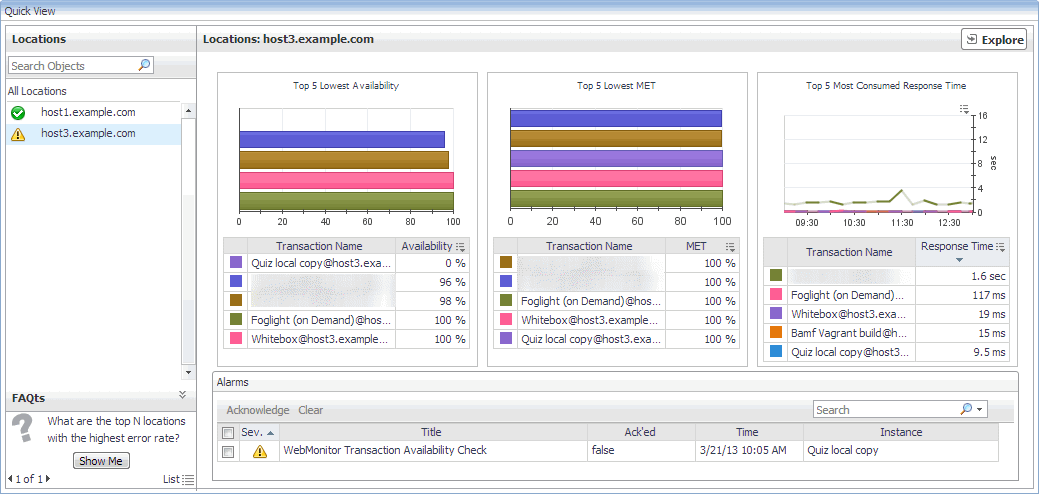The height and width of the screenshot is (494, 1039).
Task: Select host1.example.com in the Locations list
Action: [x=88, y=113]
